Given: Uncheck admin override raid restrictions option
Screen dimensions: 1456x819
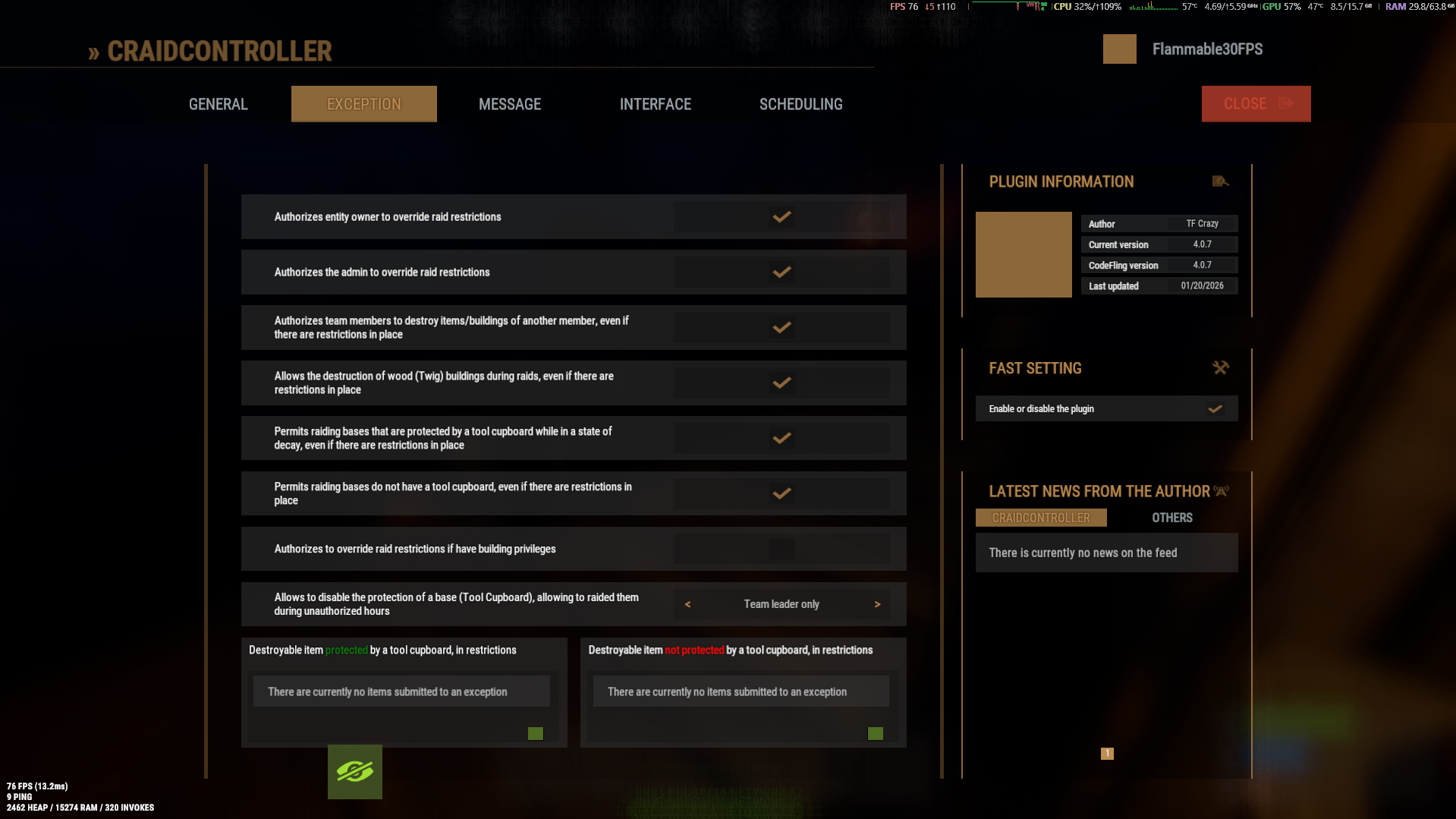Looking at the screenshot, I should tap(781, 272).
